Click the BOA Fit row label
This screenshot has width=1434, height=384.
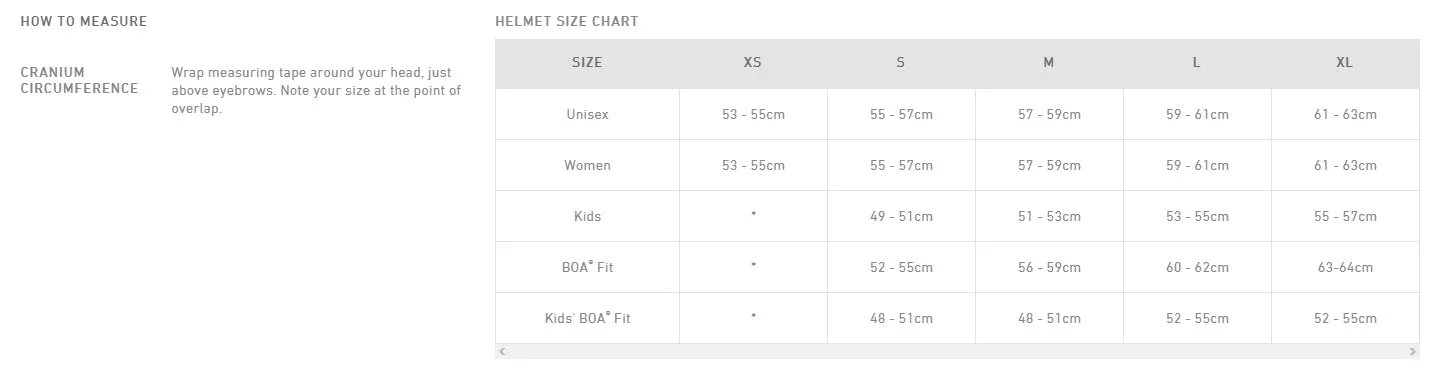[587, 268]
